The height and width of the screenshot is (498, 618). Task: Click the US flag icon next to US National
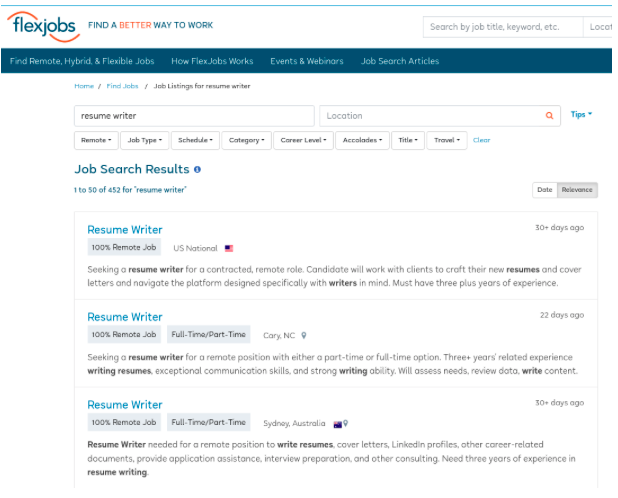pyautogui.click(x=229, y=248)
